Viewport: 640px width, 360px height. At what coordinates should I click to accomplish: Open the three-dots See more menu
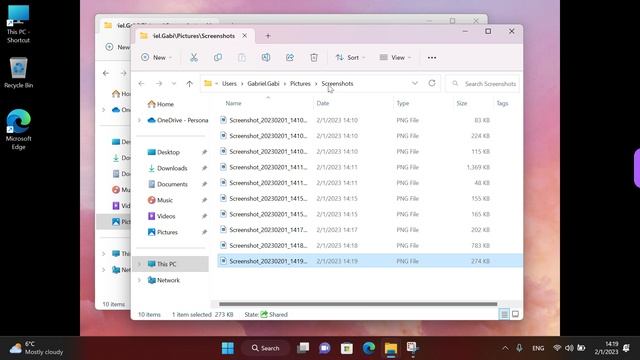click(432, 58)
